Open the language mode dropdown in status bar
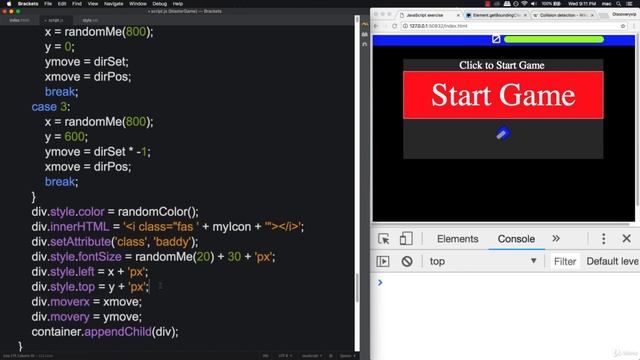Image resolution: width=640 pixels, height=360 pixels. pyautogui.click(x=312, y=356)
